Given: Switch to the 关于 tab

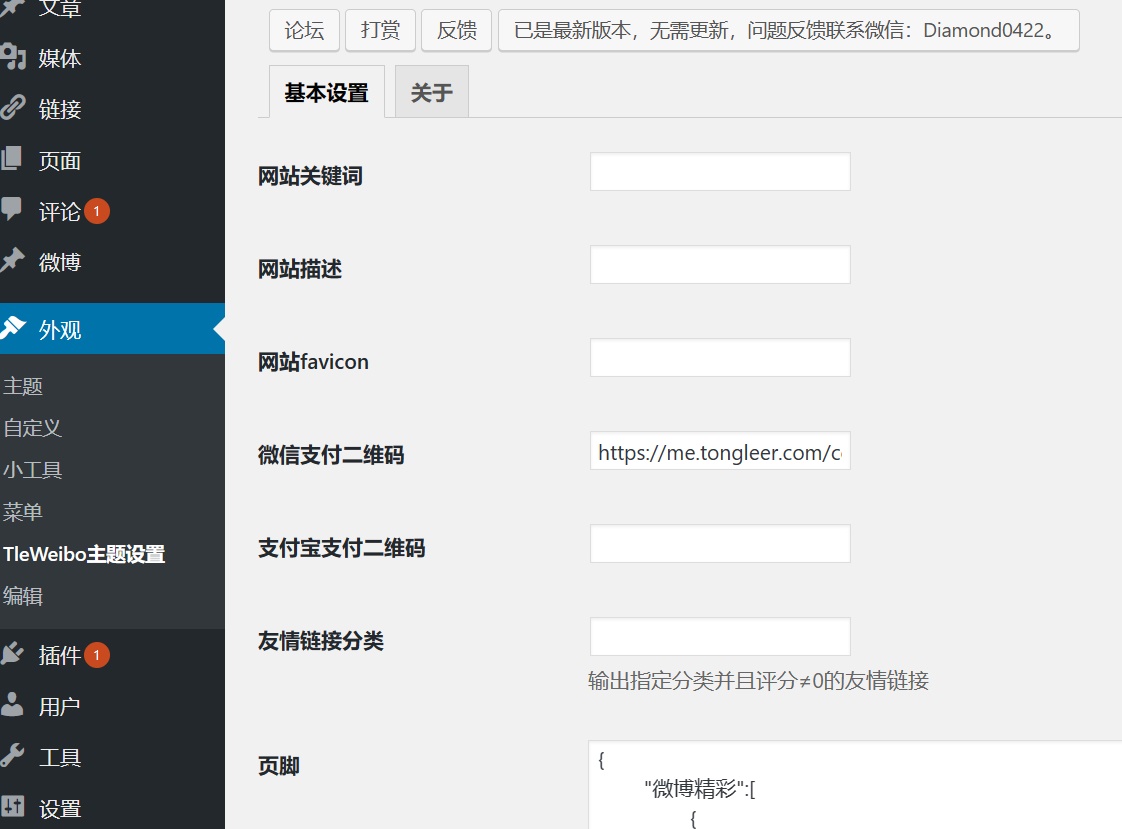Looking at the screenshot, I should coord(431,93).
